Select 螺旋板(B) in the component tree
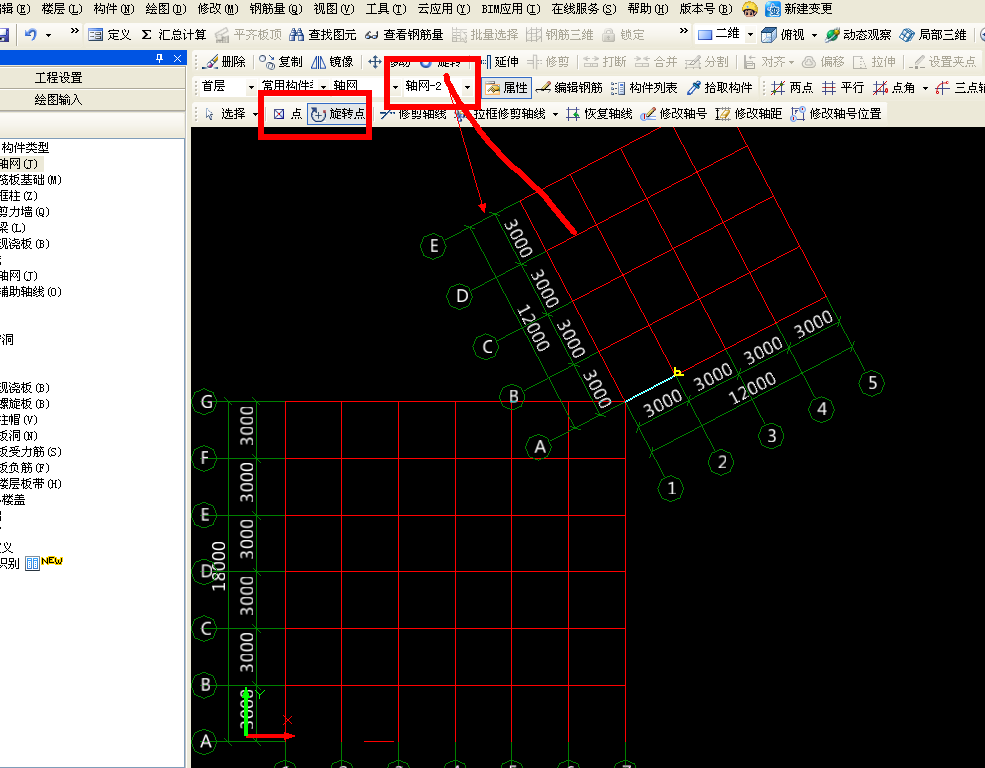The height and width of the screenshot is (768, 985). pyautogui.click(x=24, y=404)
